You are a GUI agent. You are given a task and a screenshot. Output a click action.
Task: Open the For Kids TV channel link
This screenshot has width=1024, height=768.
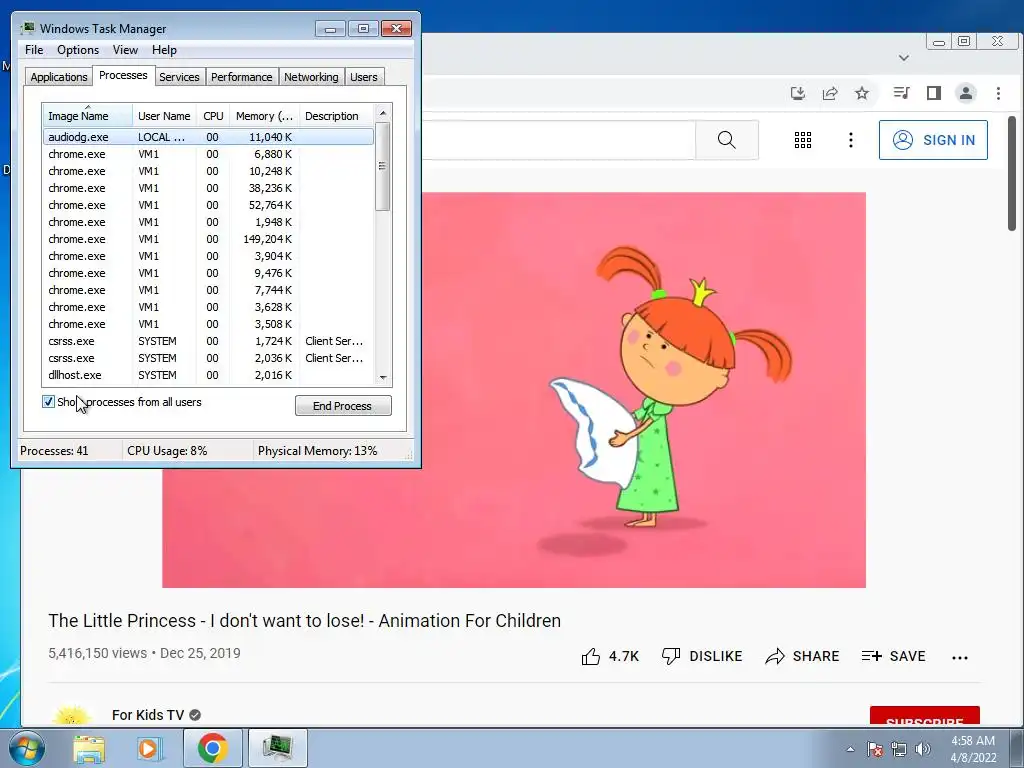(x=148, y=715)
